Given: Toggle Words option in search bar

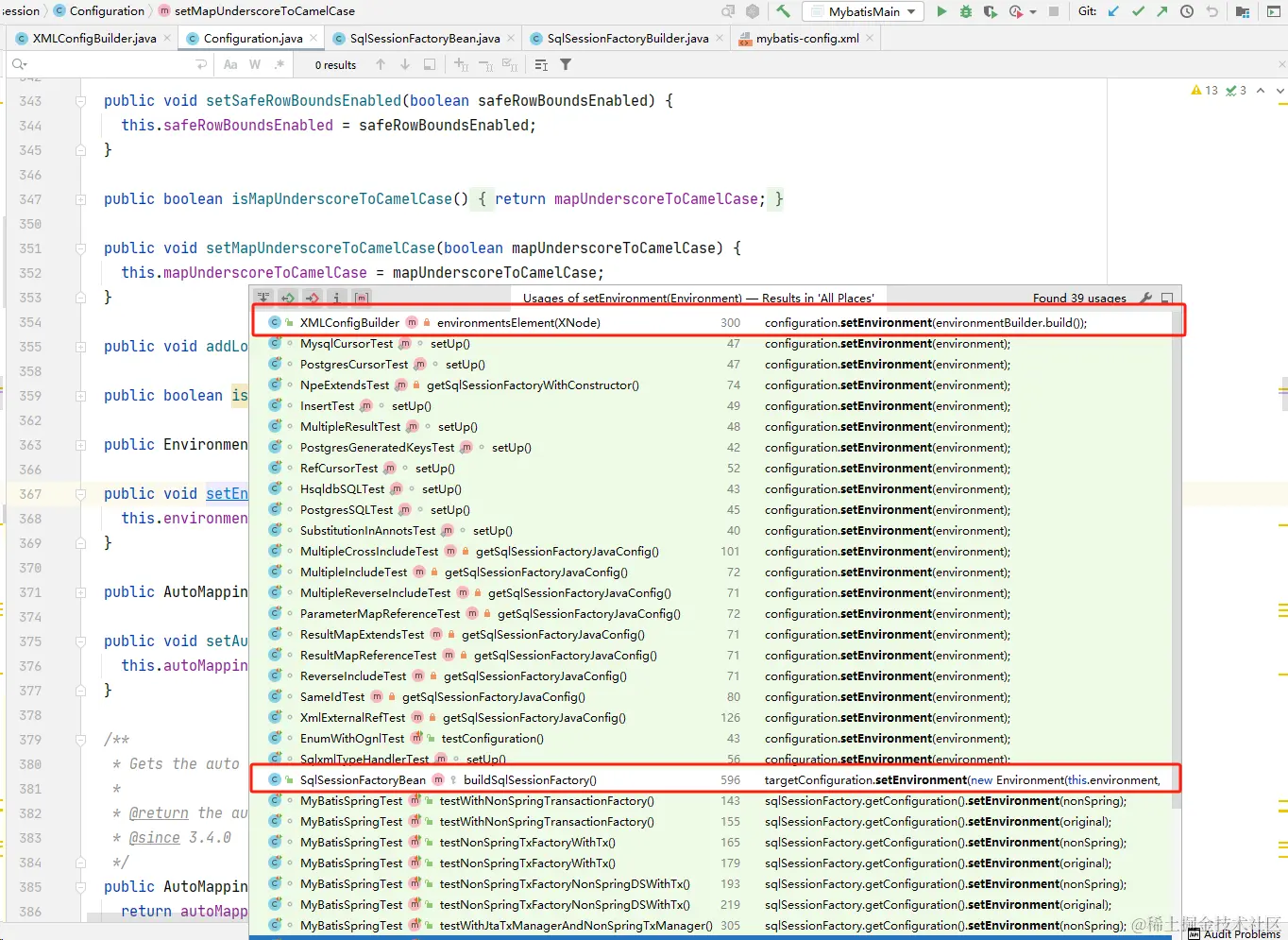Looking at the screenshot, I should (x=255, y=64).
